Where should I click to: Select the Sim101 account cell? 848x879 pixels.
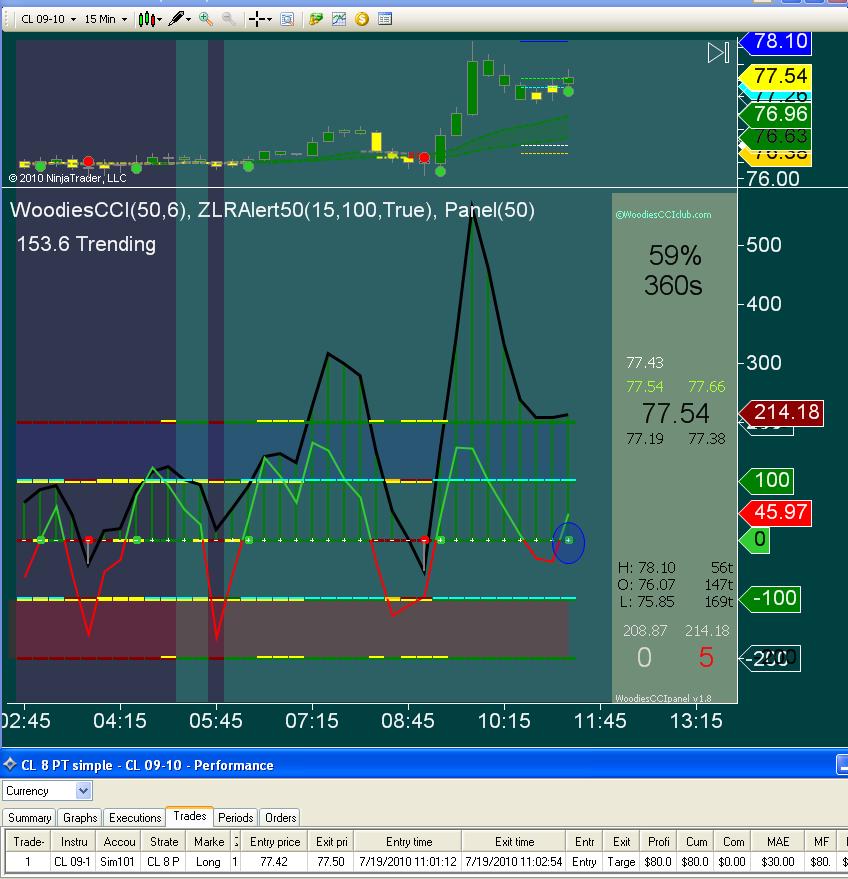point(118,862)
